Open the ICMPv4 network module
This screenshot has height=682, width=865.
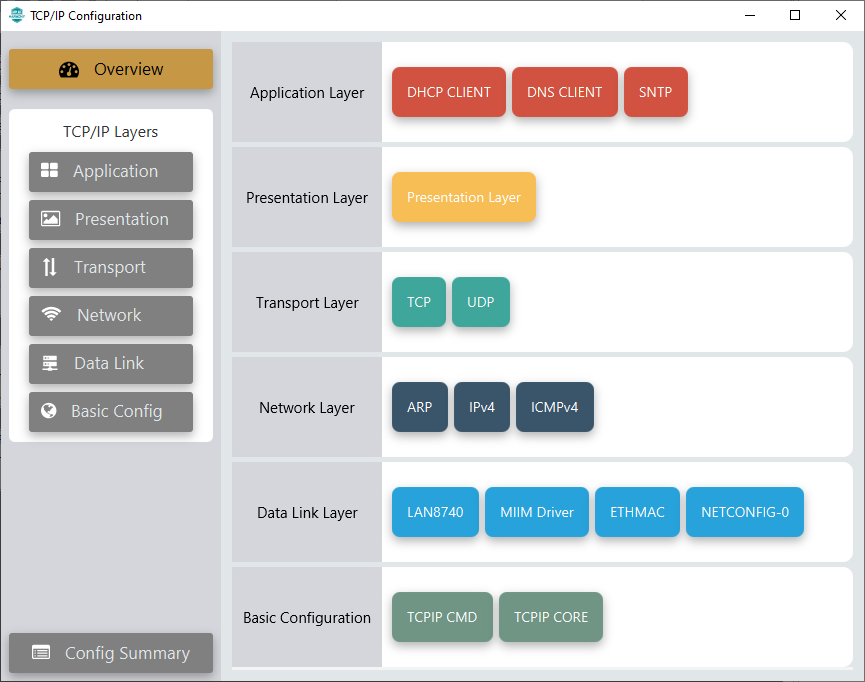[554, 407]
